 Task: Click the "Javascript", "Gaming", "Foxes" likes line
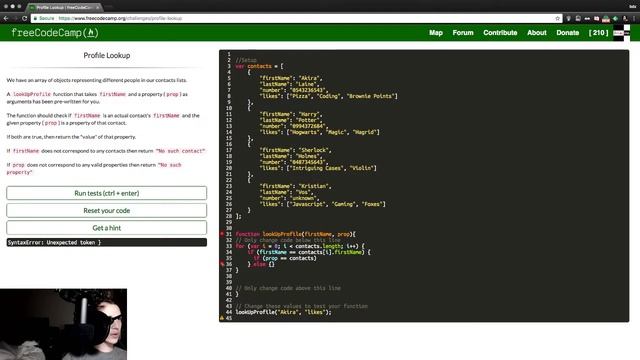pos(322,204)
